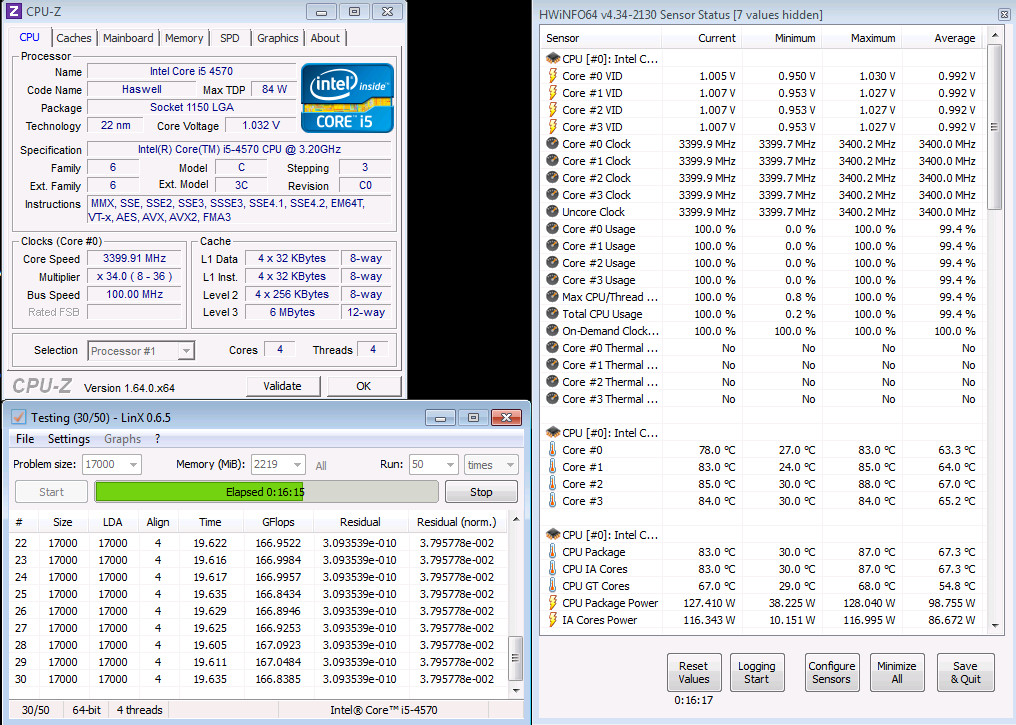Click the icon beside Core #2 Usage
Screen dimensions: 1016x725
pyautogui.click(x=553, y=262)
